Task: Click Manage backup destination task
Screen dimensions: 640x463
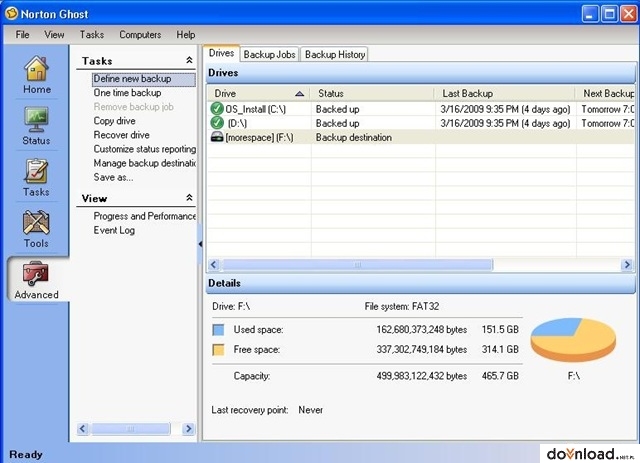Action: click(144, 163)
